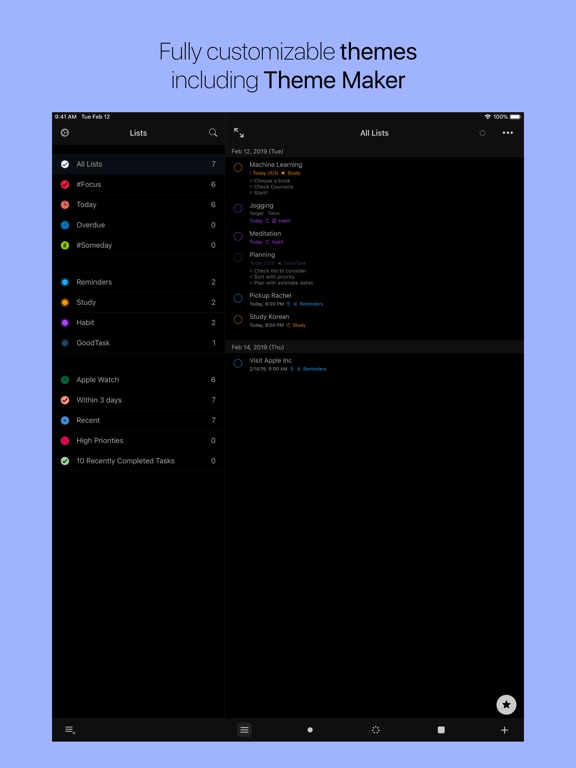Select dotted circle view in bottom bar

[x=376, y=730]
